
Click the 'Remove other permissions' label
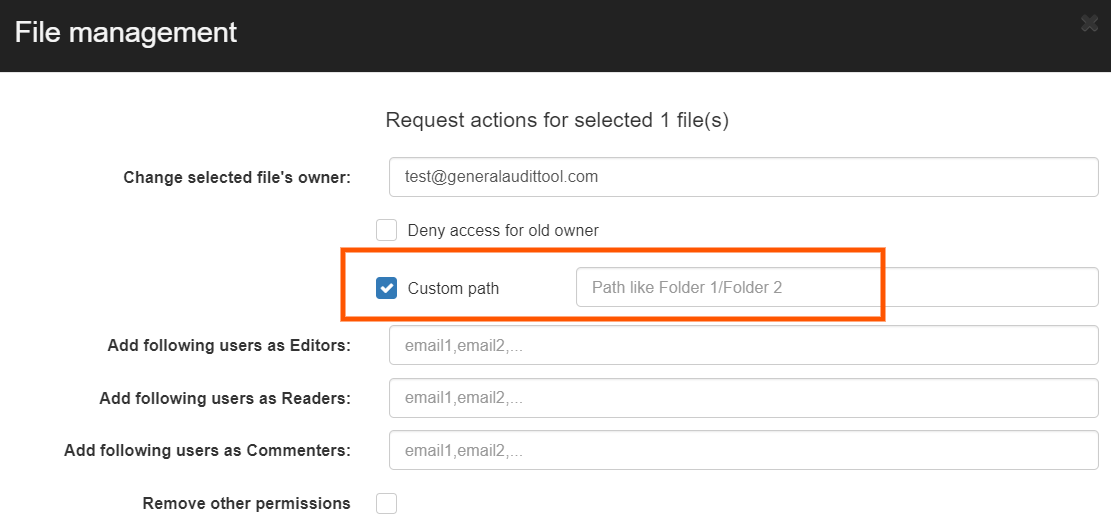[246, 503]
